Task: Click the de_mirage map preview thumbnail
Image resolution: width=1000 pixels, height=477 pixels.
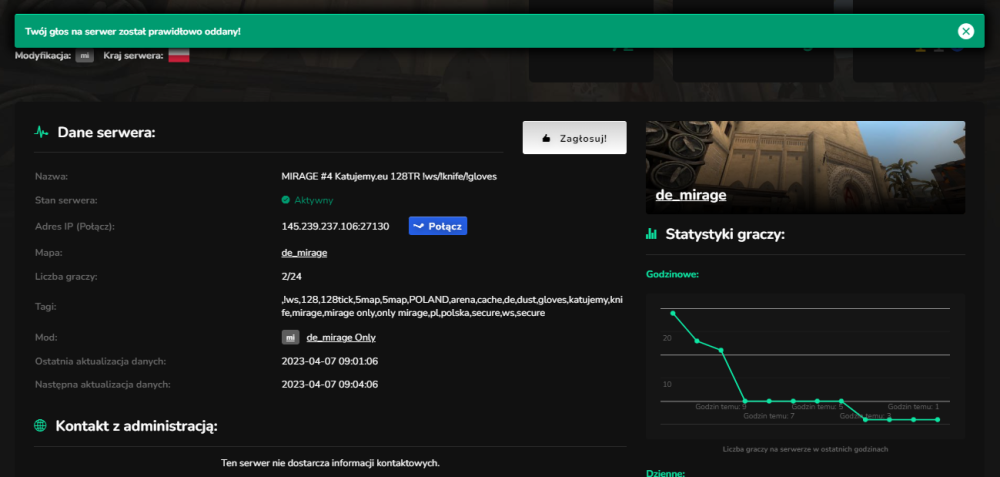Action: click(x=805, y=167)
